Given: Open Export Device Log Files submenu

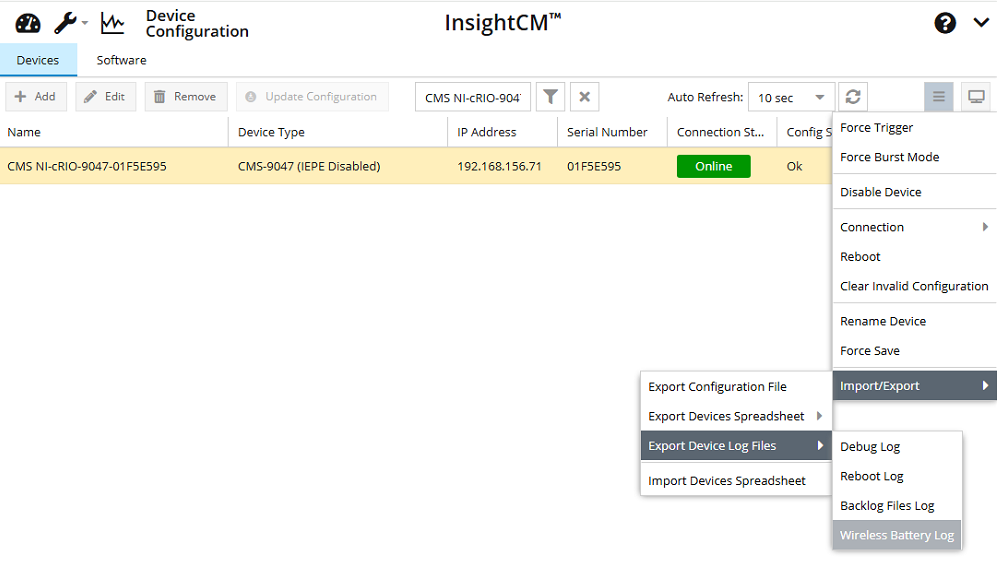Looking at the screenshot, I should pyautogui.click(x=736, y=446).
